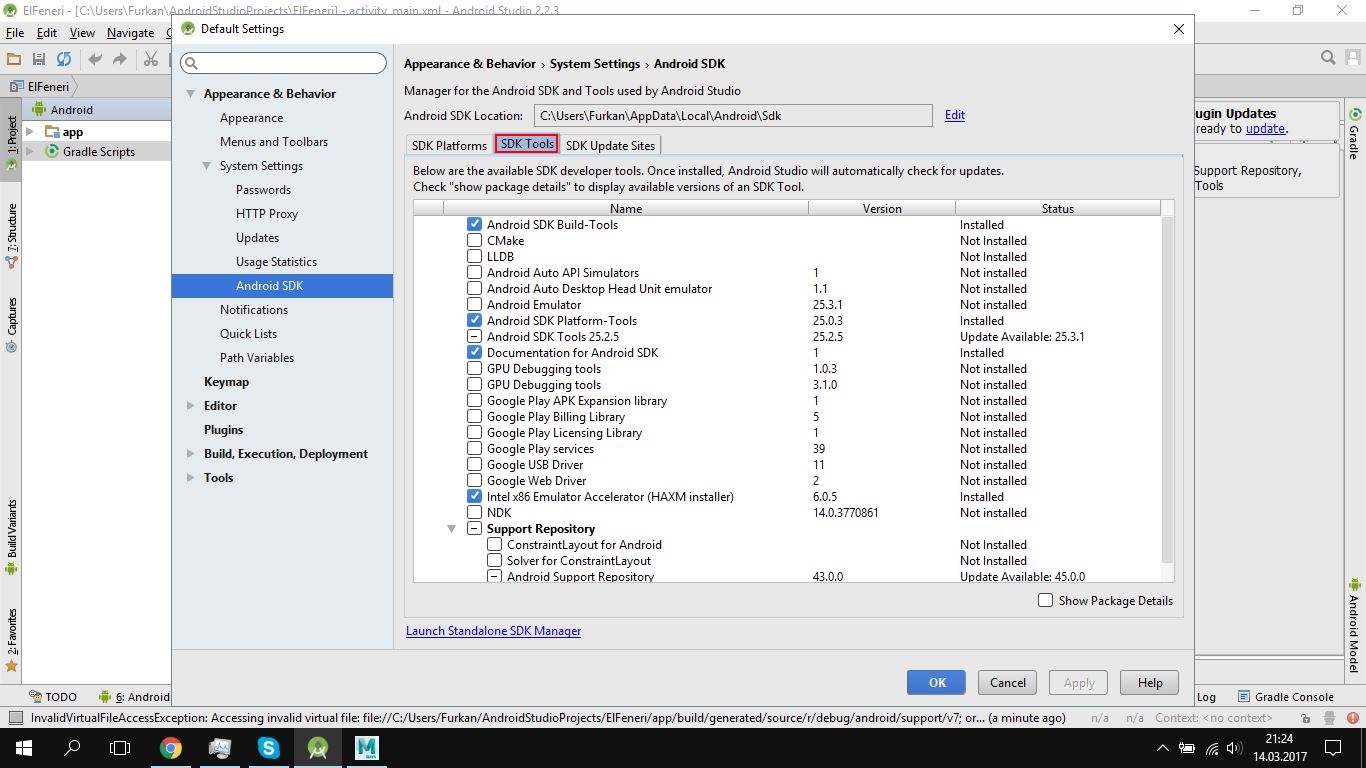Click the status bar tool windows toggle icon
The width and height of the screenshot is (1366, 768).
click(14, 718)
